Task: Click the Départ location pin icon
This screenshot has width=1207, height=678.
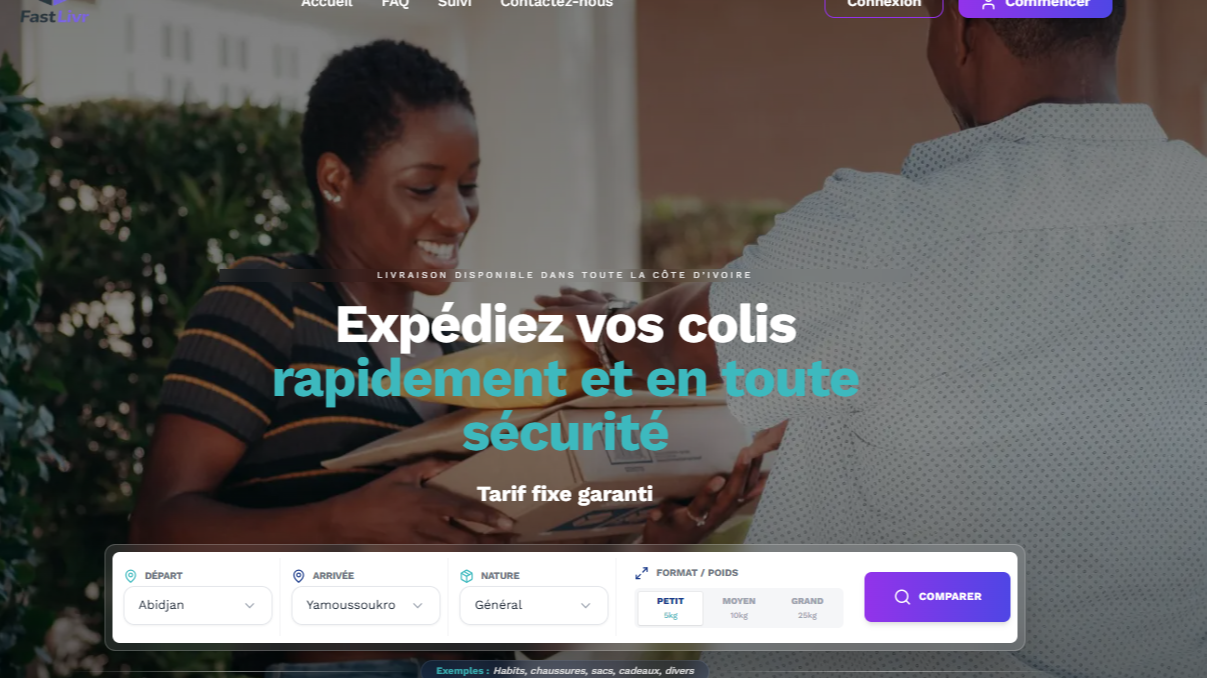Action: 130,576
